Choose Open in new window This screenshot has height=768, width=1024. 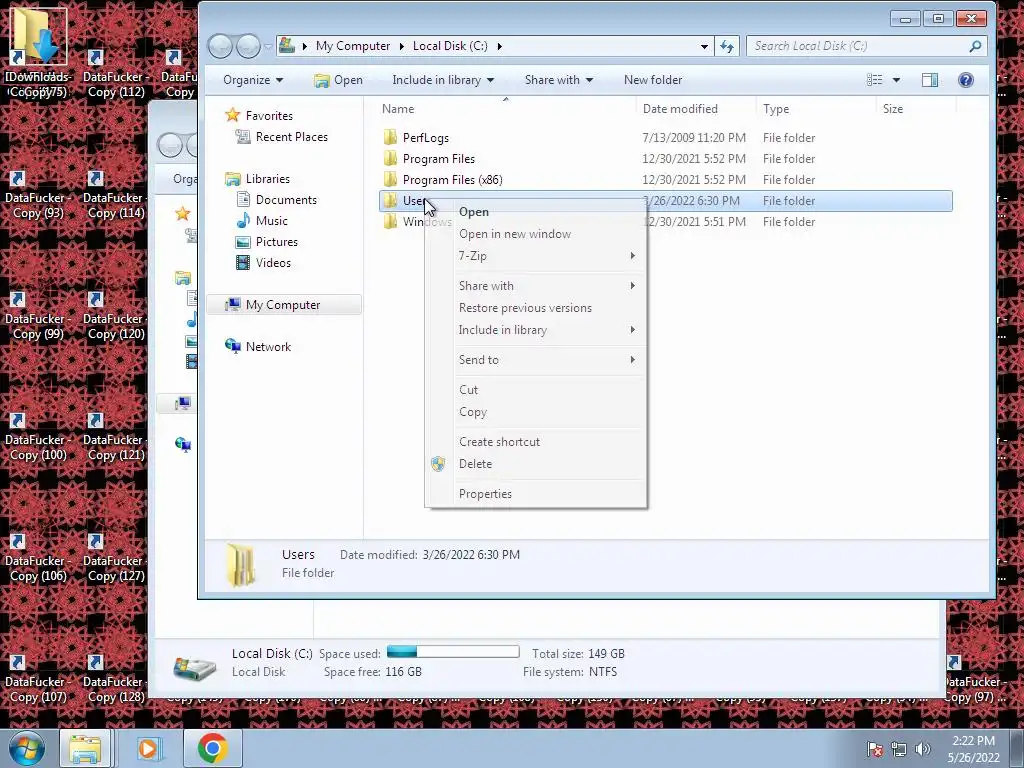[x=515, y=234]
